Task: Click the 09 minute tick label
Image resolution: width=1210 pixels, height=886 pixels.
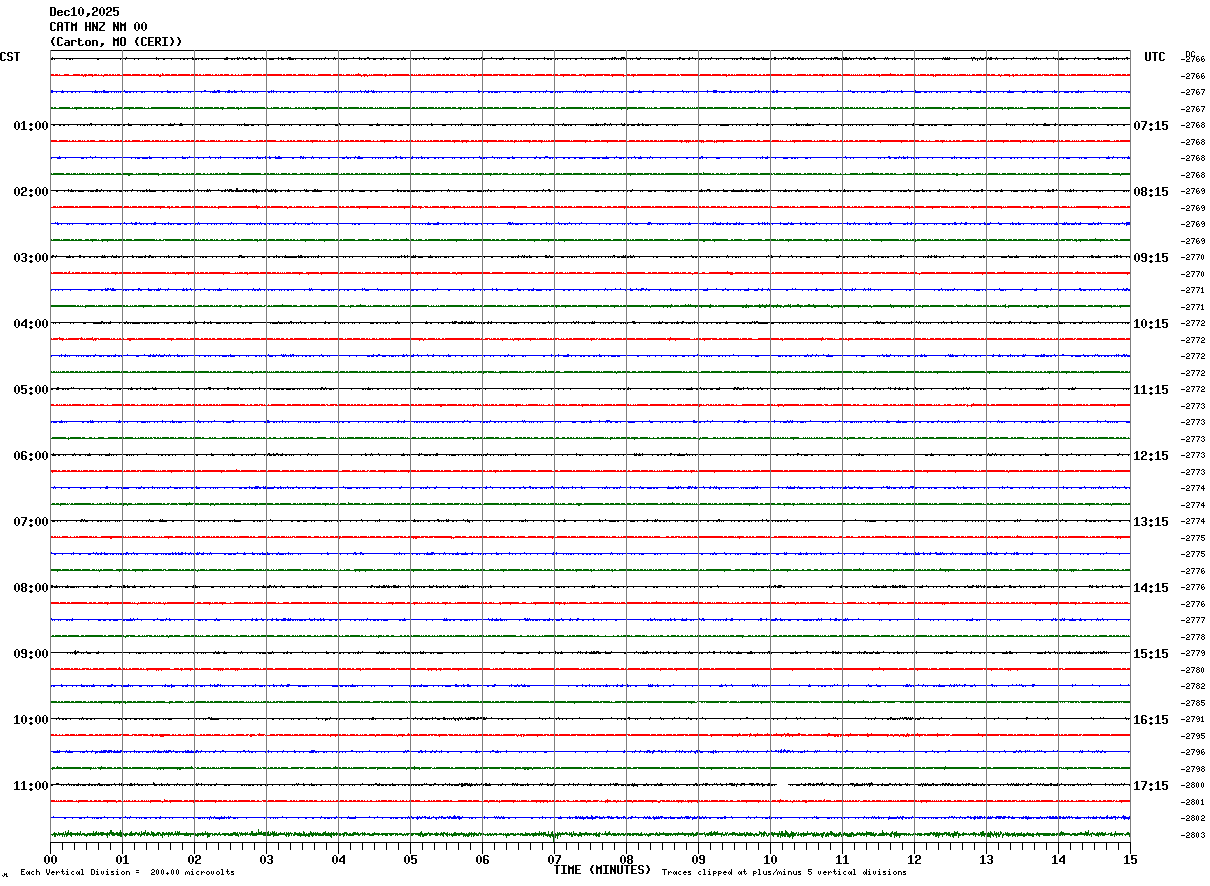Action: tap(699, 859)
